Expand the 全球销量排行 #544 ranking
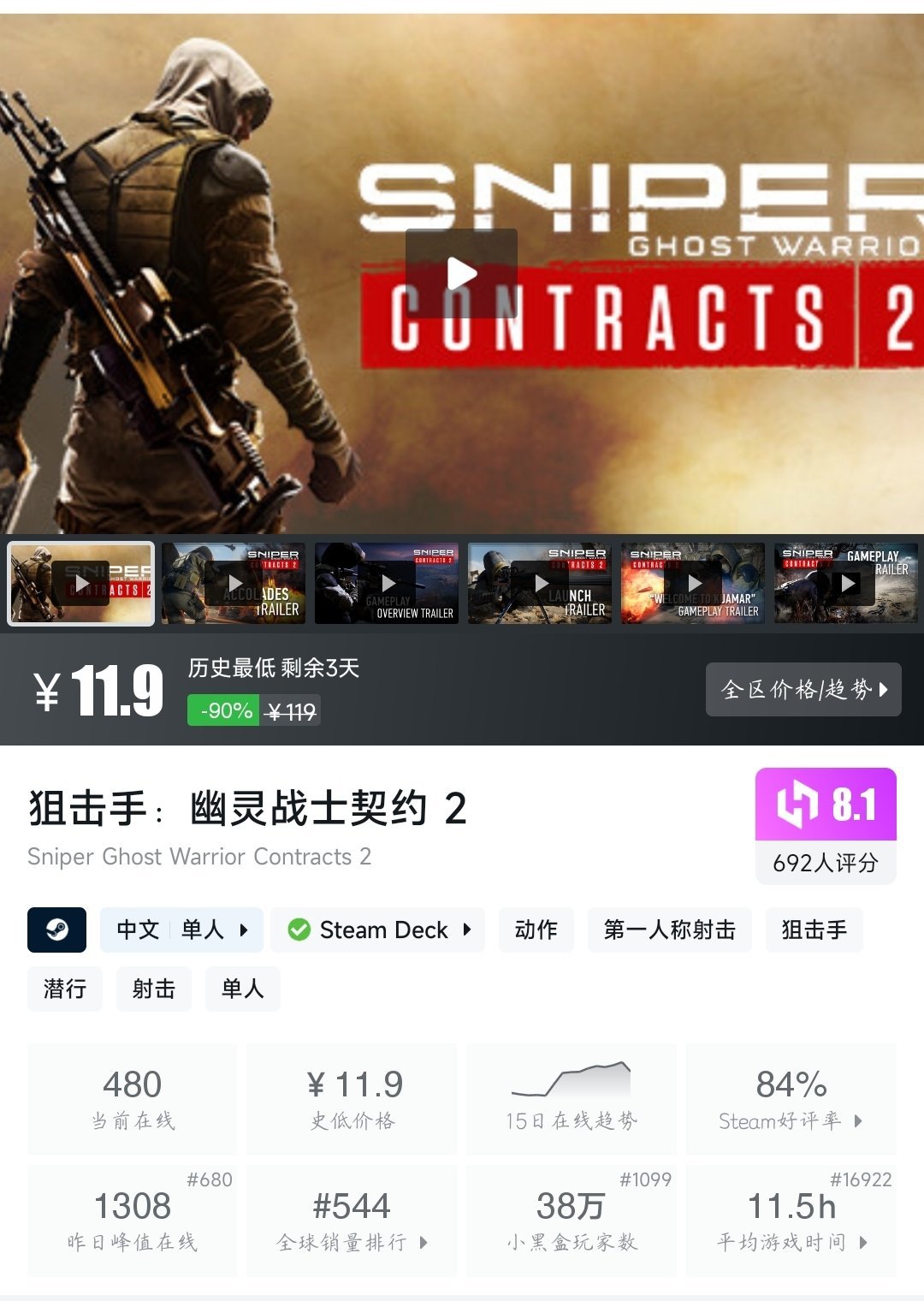 tap(352, 1221)
